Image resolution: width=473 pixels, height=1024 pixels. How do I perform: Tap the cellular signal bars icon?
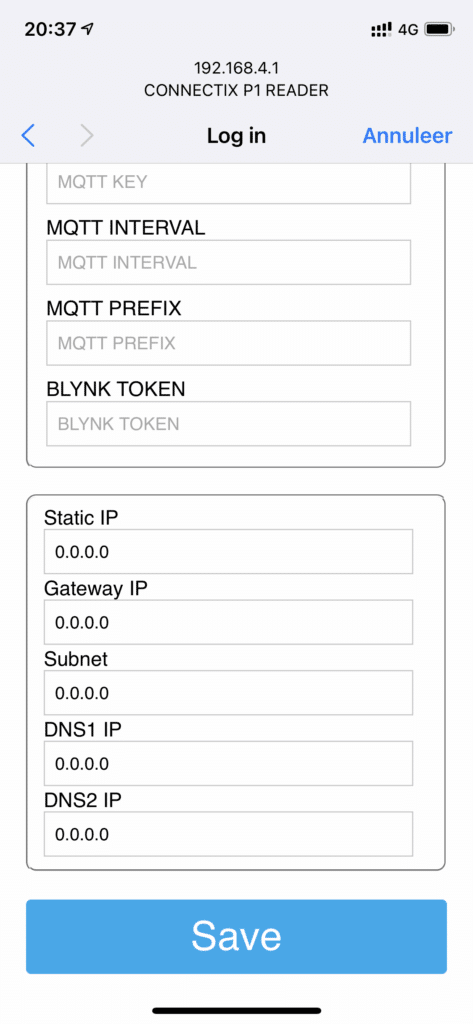coord(381,29)
